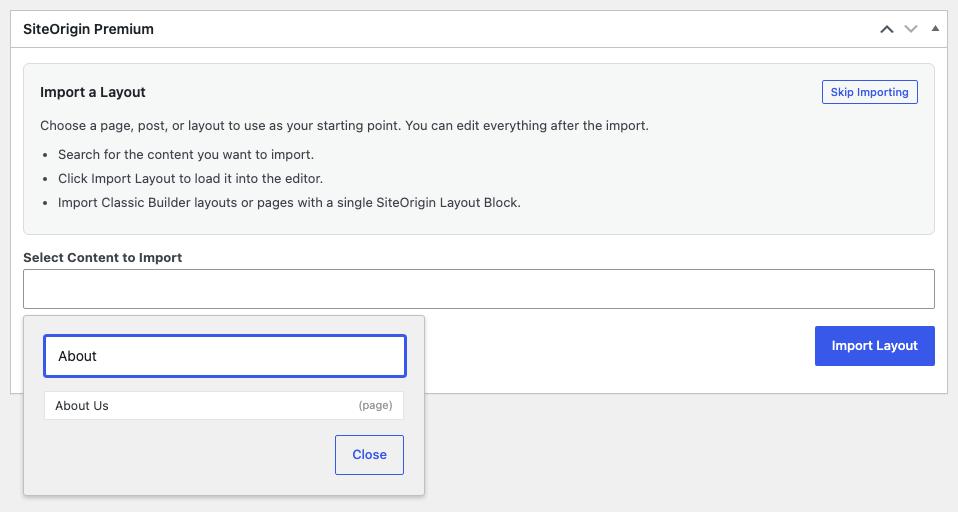Screen dimensions: 958x512
Task: Click the Import a Layout heading
Action: coord(93,92)
